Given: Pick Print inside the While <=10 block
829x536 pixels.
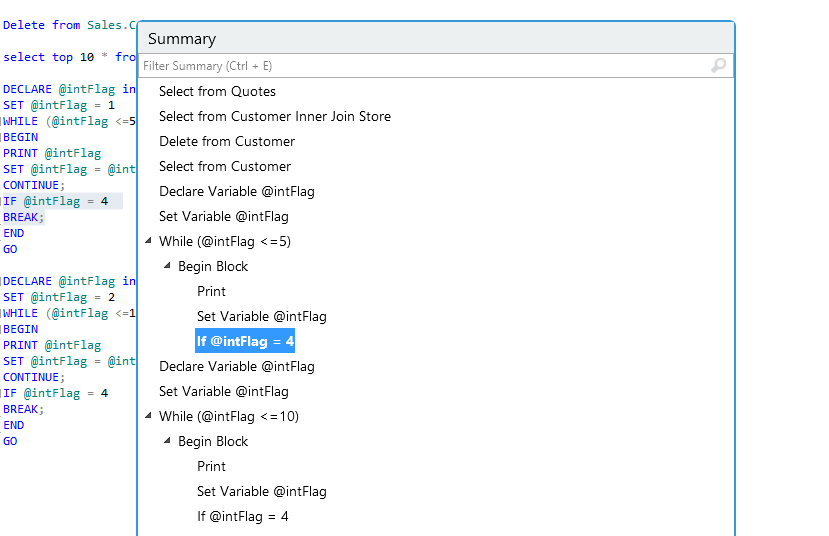Looking at the screenshot, I should 211,466.
